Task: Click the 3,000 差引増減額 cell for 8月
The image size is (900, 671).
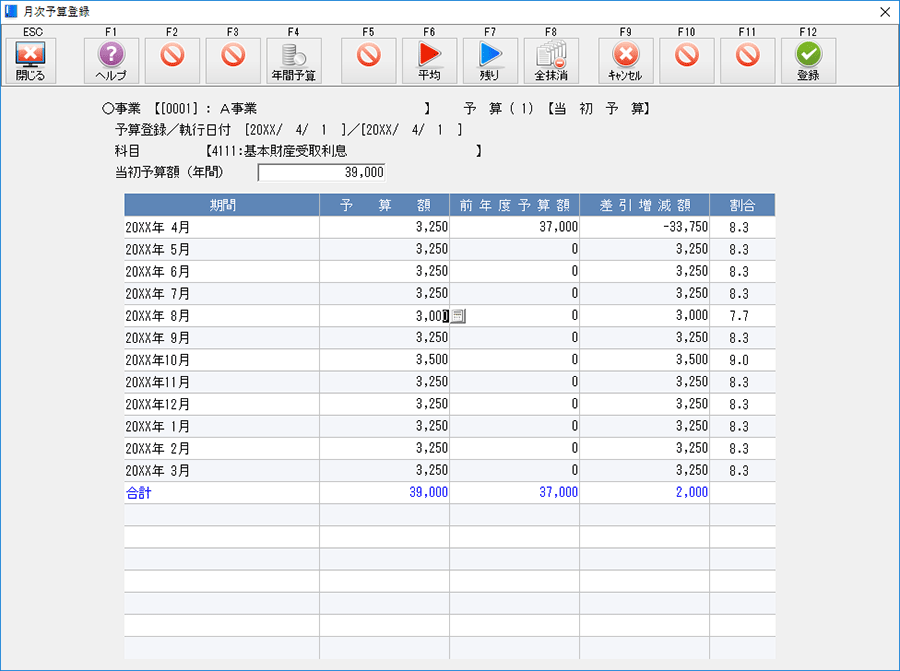Action: coord(645,316)
